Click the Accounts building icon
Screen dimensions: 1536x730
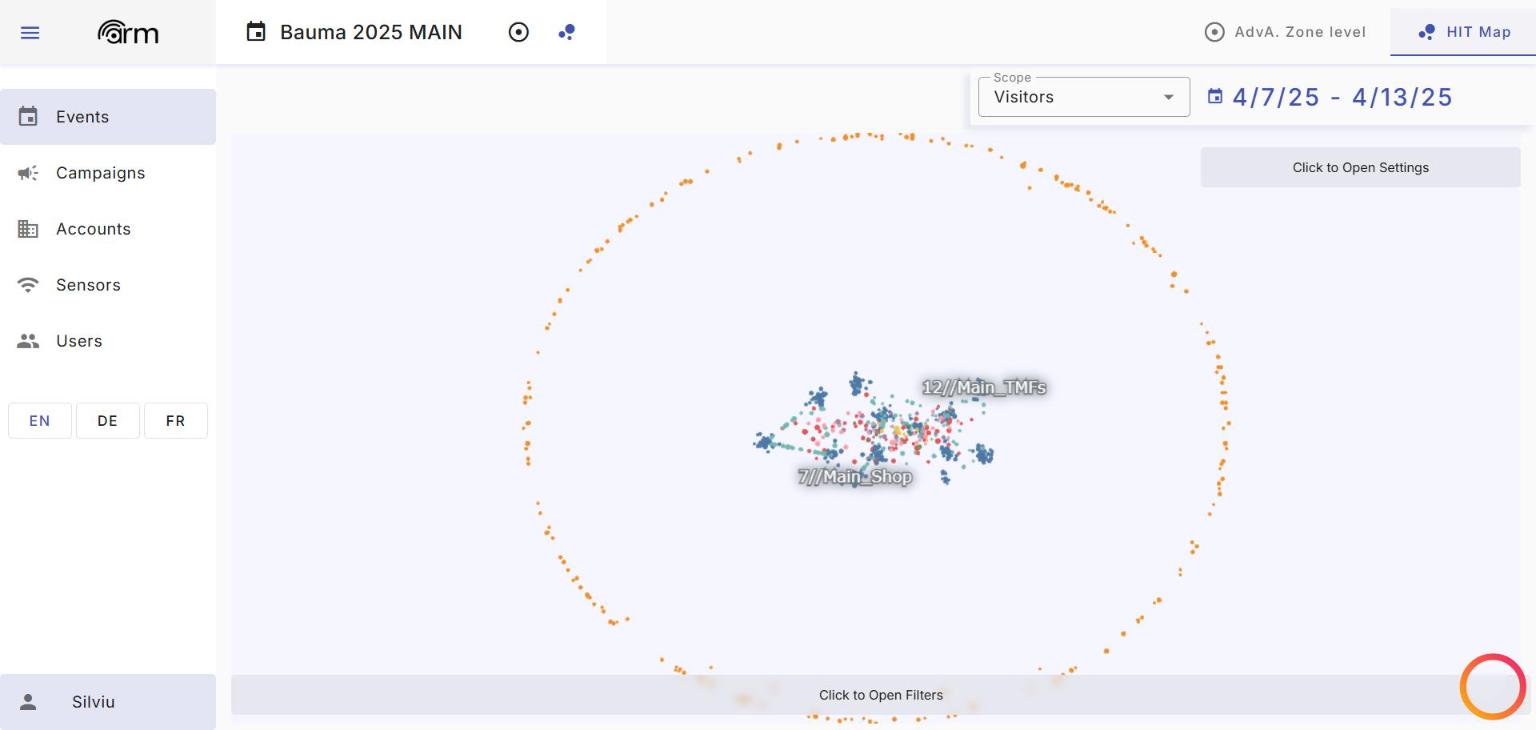[x=28, y=229]
